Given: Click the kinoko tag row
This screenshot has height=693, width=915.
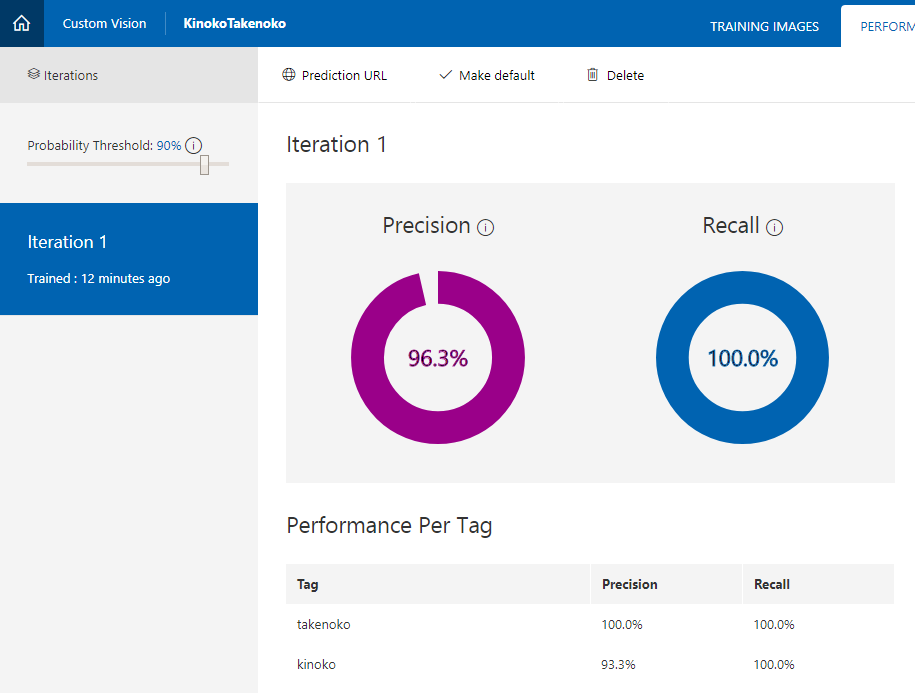Looking at the screenshot, I should 590,664.
